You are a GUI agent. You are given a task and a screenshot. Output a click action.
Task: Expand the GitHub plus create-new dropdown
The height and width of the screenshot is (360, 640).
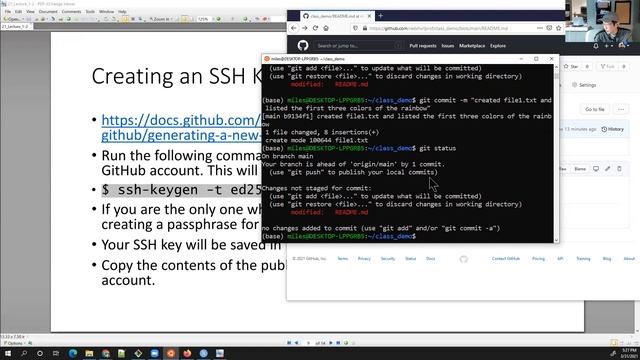click(608, 46)
